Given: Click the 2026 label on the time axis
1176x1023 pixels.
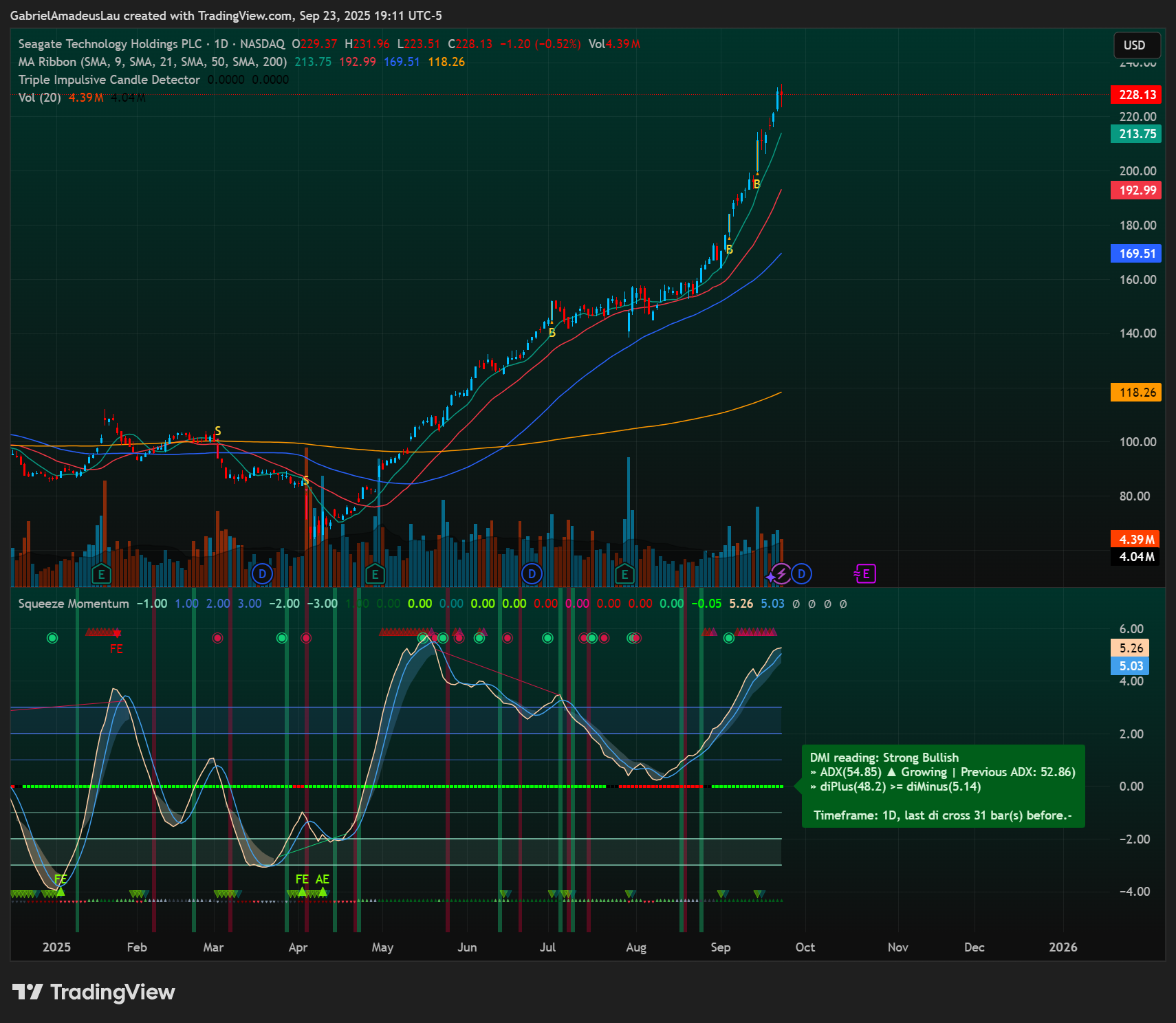Looking at the screenshot, I should click(x=1063, y=947).
